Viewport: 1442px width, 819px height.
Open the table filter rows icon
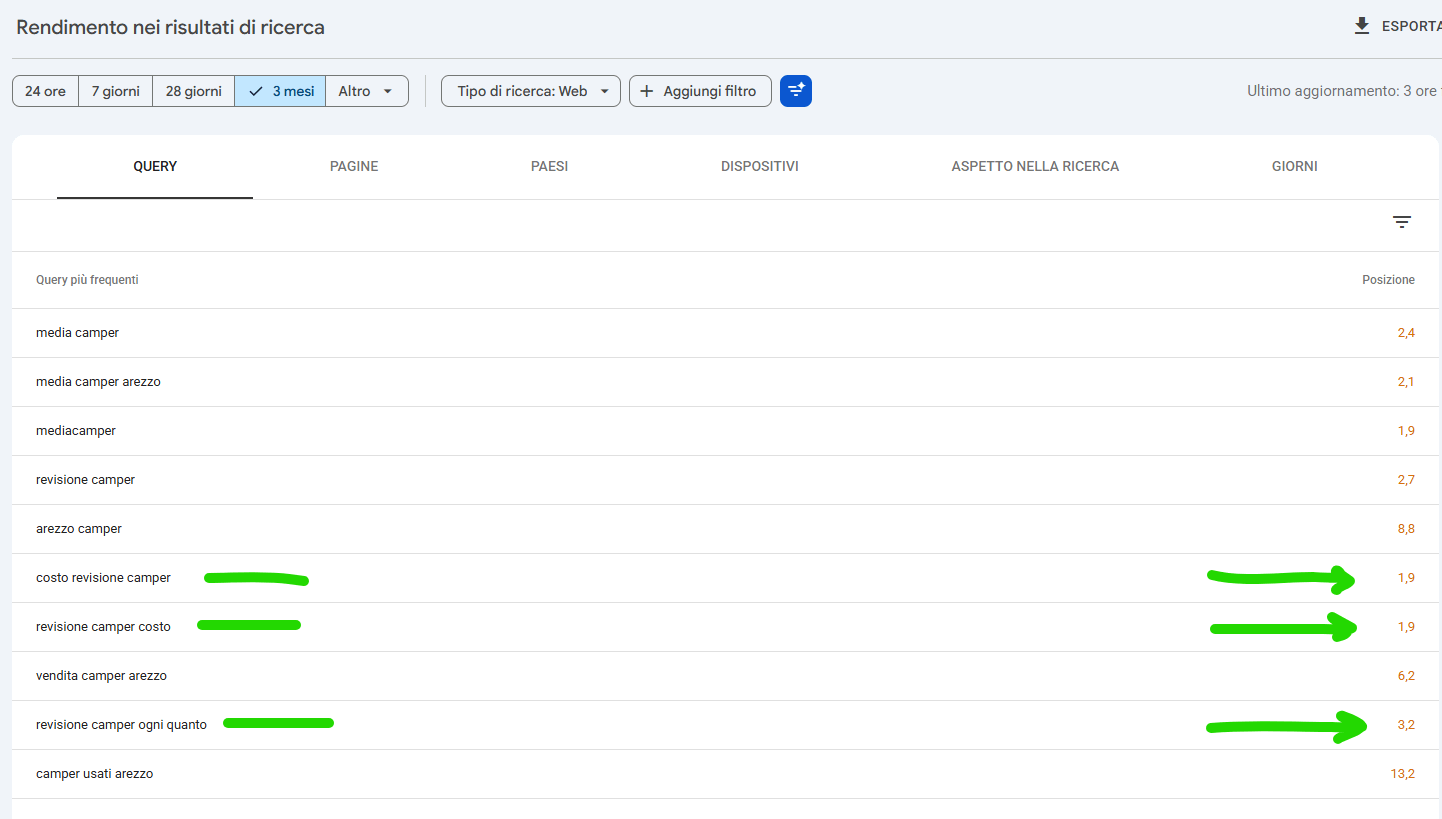1402,222
